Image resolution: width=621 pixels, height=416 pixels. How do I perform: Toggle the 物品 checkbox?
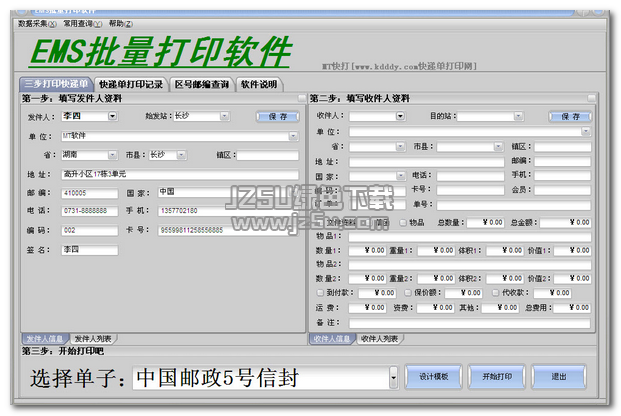[403, 223]
